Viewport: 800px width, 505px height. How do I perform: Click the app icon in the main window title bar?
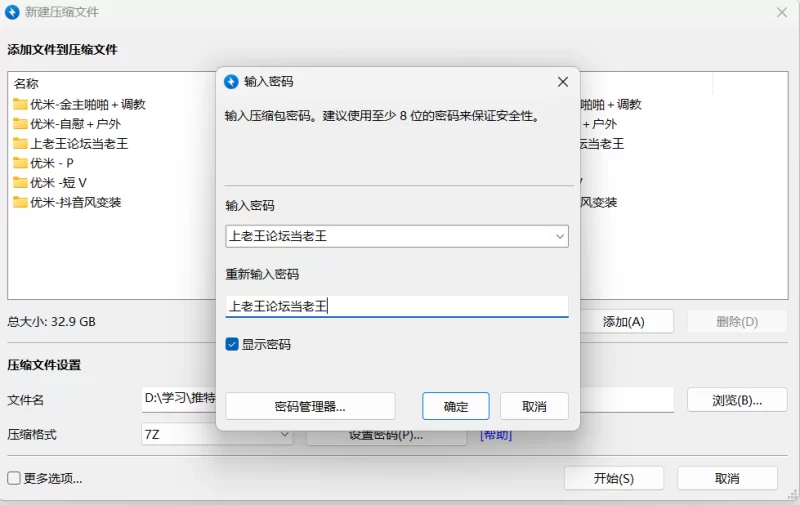12,12
